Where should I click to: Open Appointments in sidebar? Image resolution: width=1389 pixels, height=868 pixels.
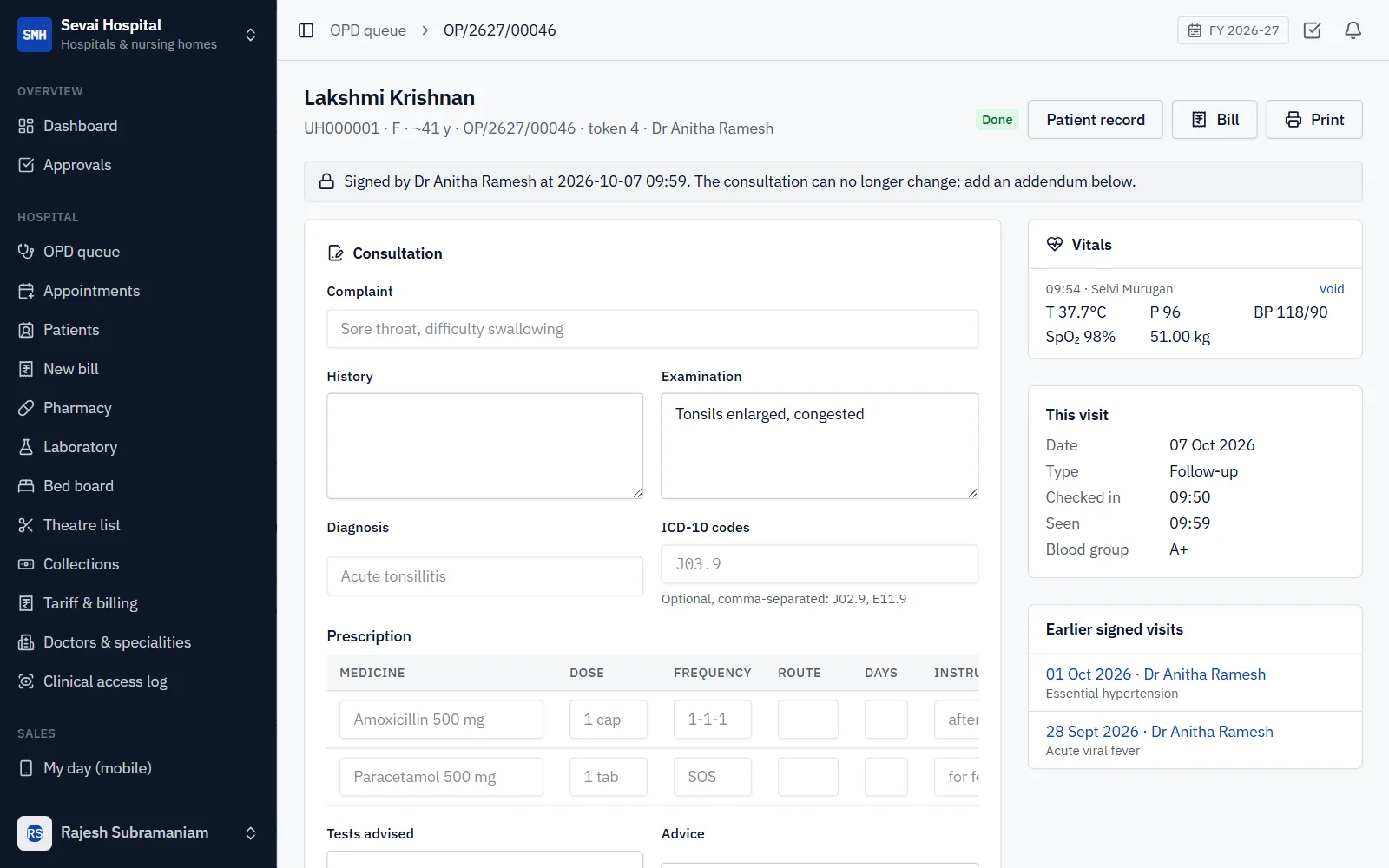(x=138, y=291)
